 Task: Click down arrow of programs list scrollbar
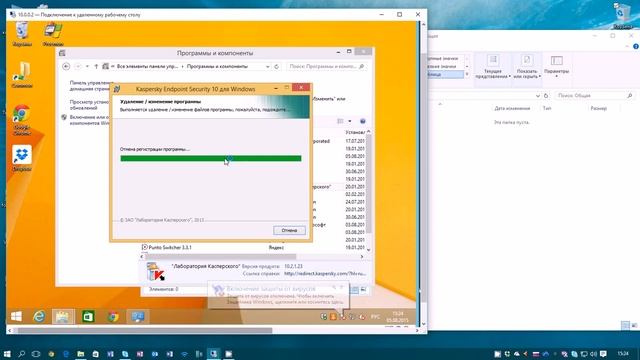369,250
